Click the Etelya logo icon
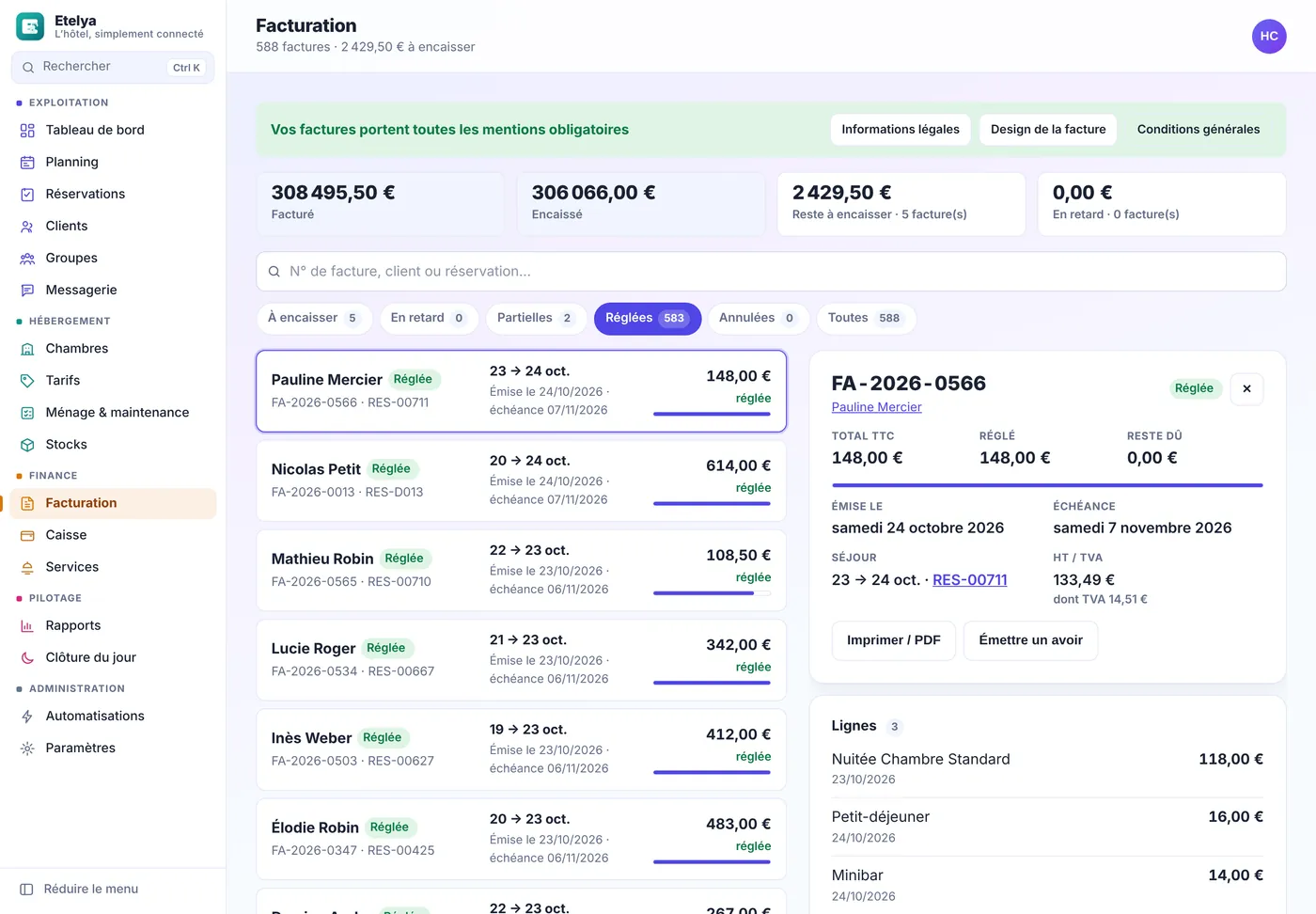1316x914 pixels. click(30, 26)
